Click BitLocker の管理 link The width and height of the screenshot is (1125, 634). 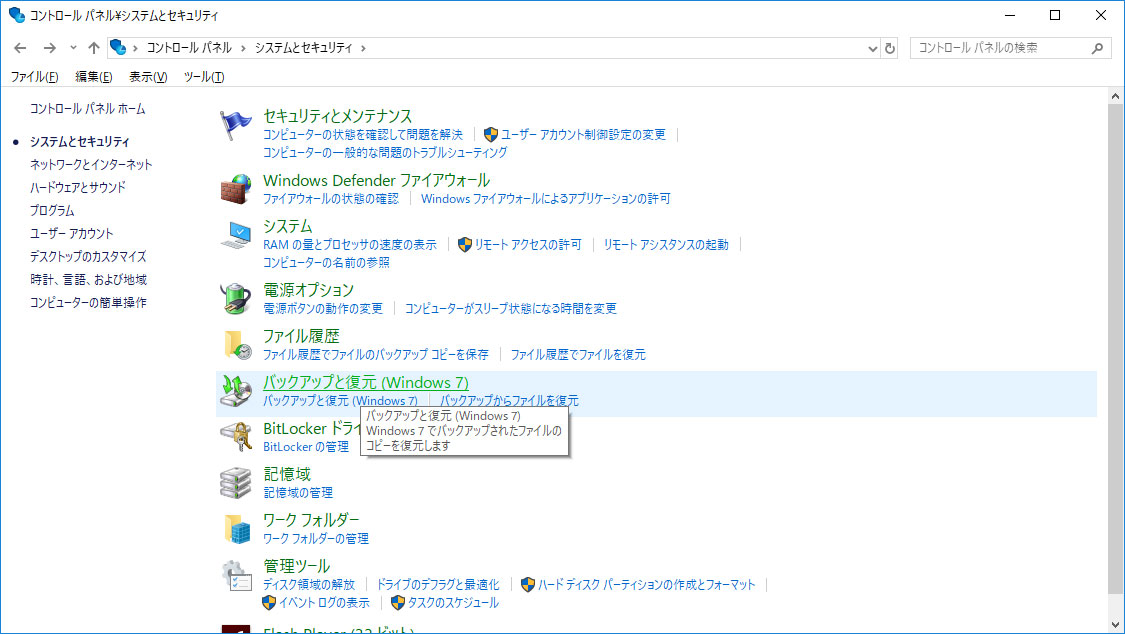(x=306, y=447)
